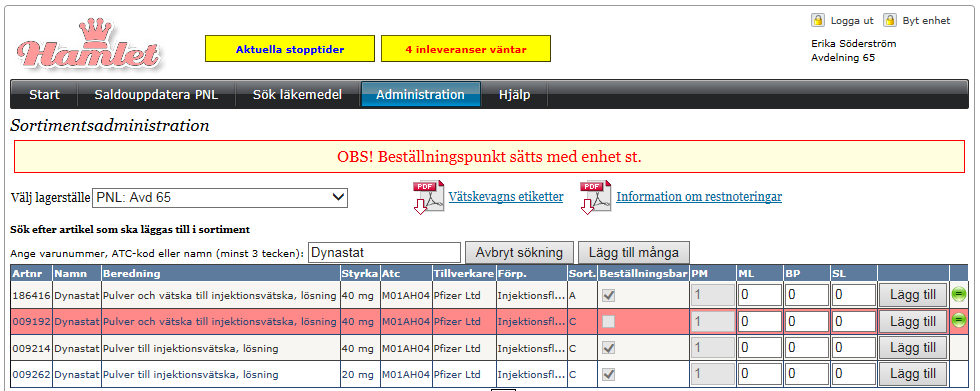980x391 pixels.
Task: Click the BP field for article 009192
Action: coord(807,322)
